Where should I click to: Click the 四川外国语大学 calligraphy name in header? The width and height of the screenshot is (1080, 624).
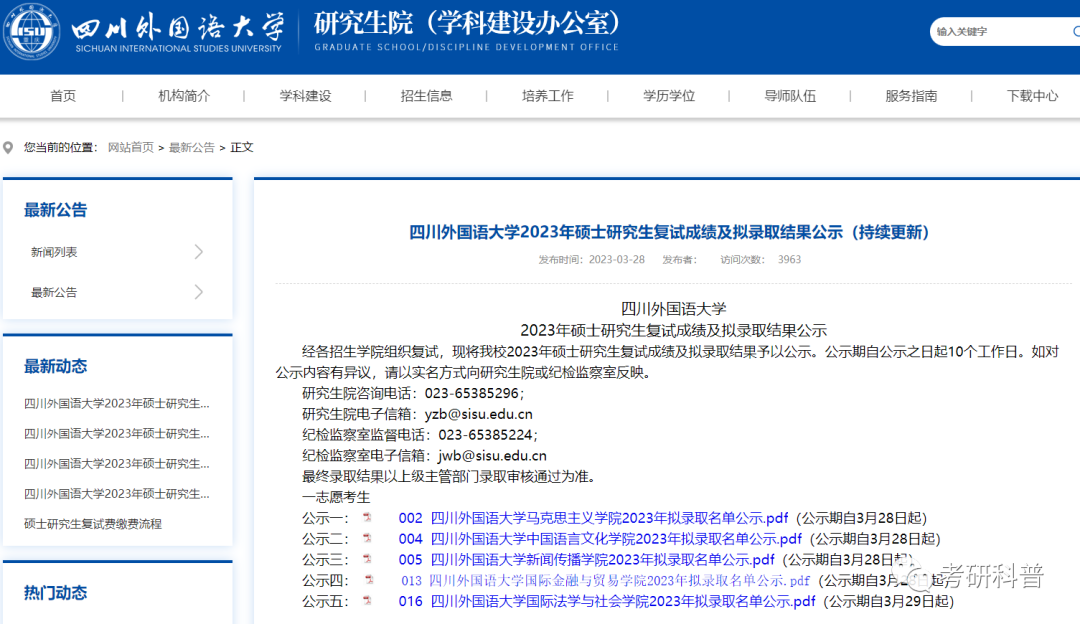pos(178,28)
